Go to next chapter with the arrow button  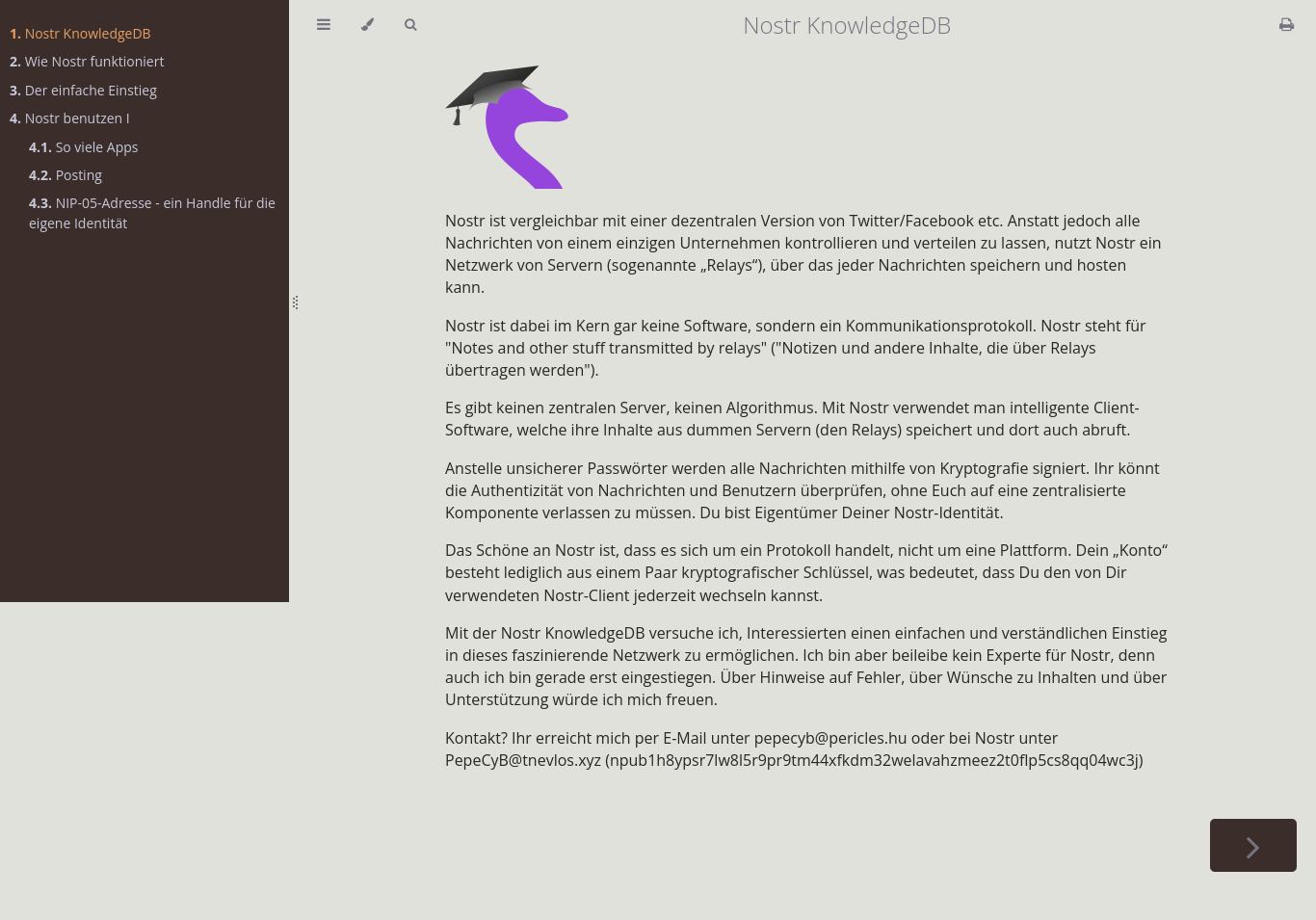(1252, 845)
